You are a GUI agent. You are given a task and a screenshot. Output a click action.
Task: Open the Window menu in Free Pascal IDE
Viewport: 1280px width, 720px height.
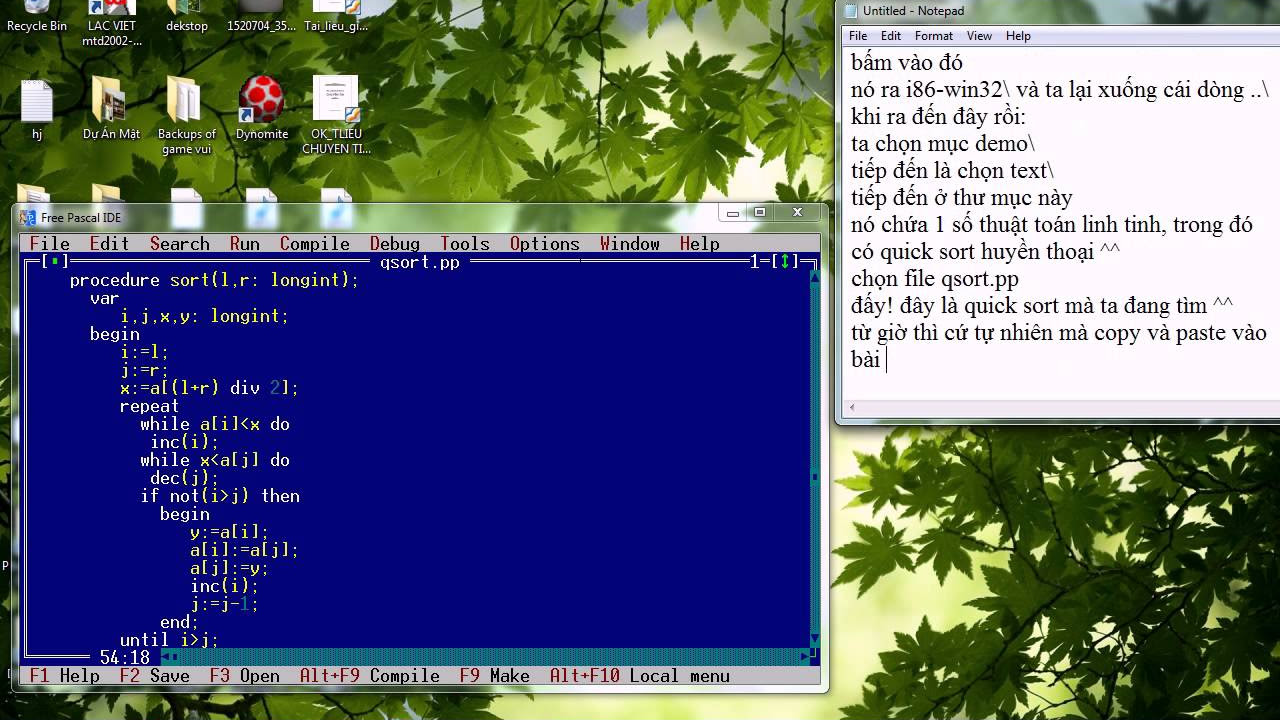click(x=630, y=244)
